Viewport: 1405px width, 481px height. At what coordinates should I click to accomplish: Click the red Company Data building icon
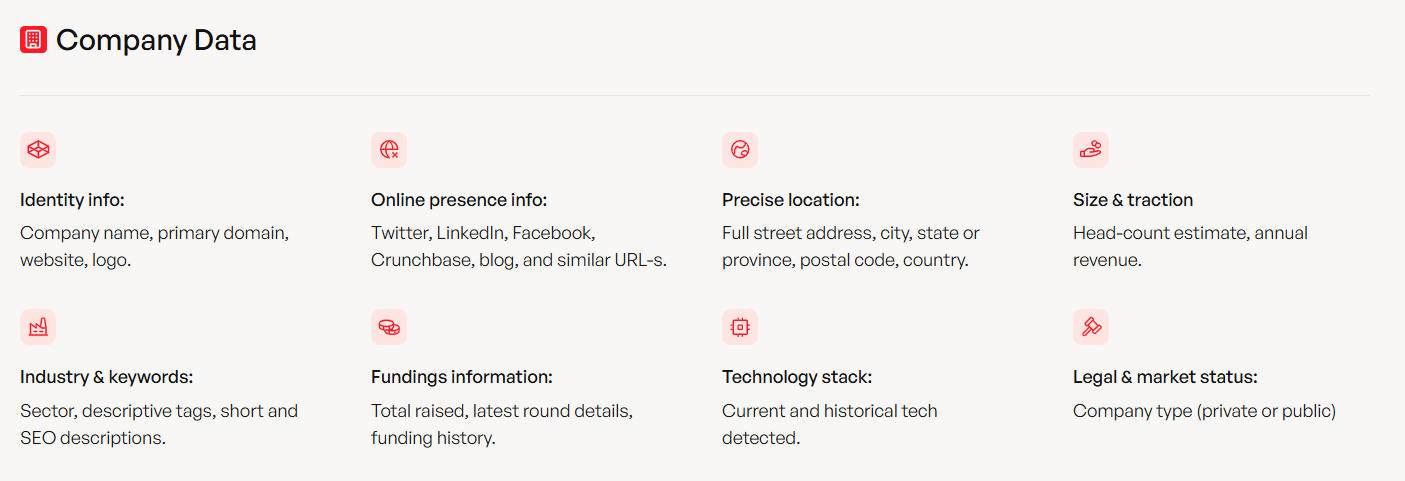coord(33,40)
